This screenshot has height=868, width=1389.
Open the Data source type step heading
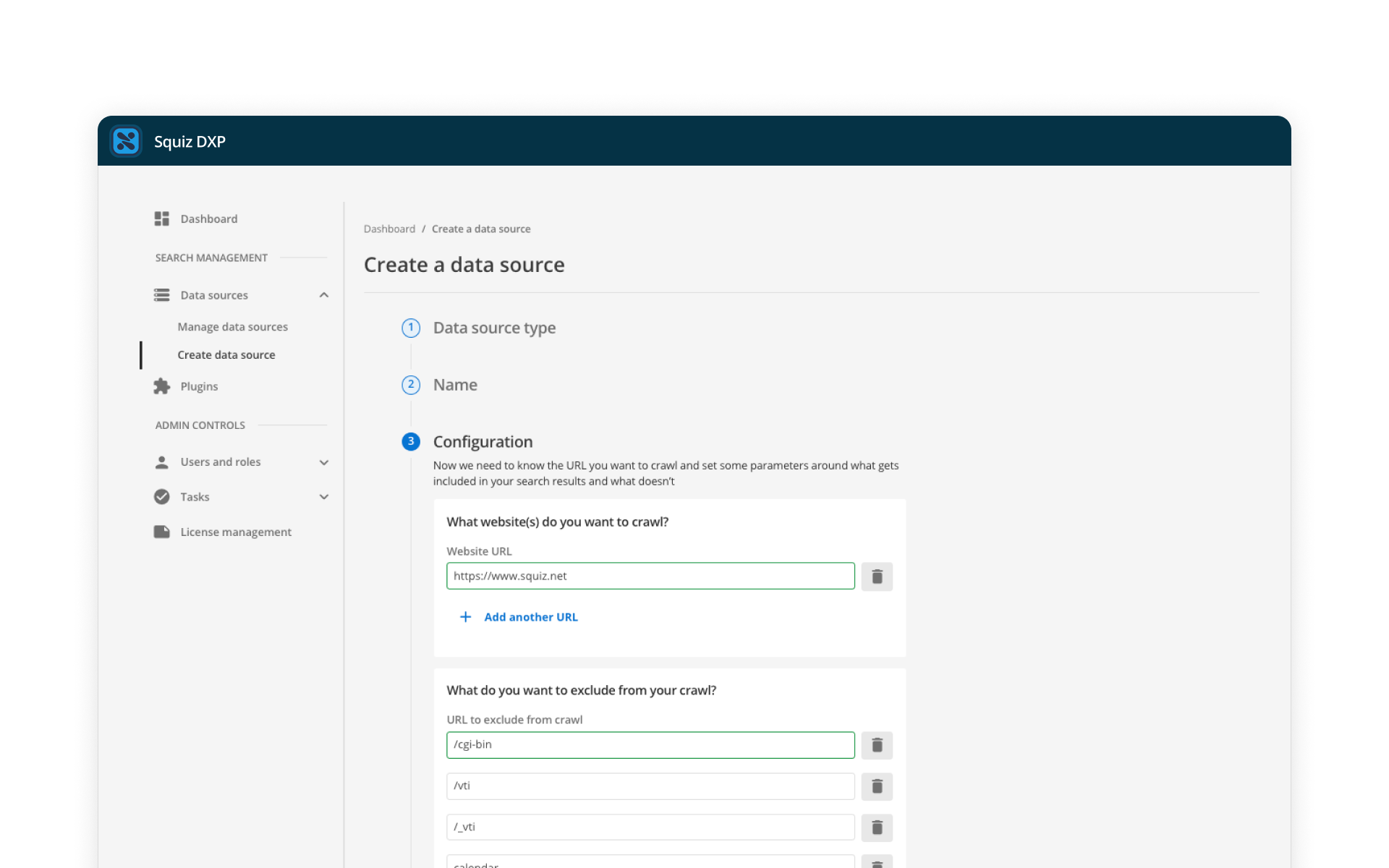tap(495, 328)
